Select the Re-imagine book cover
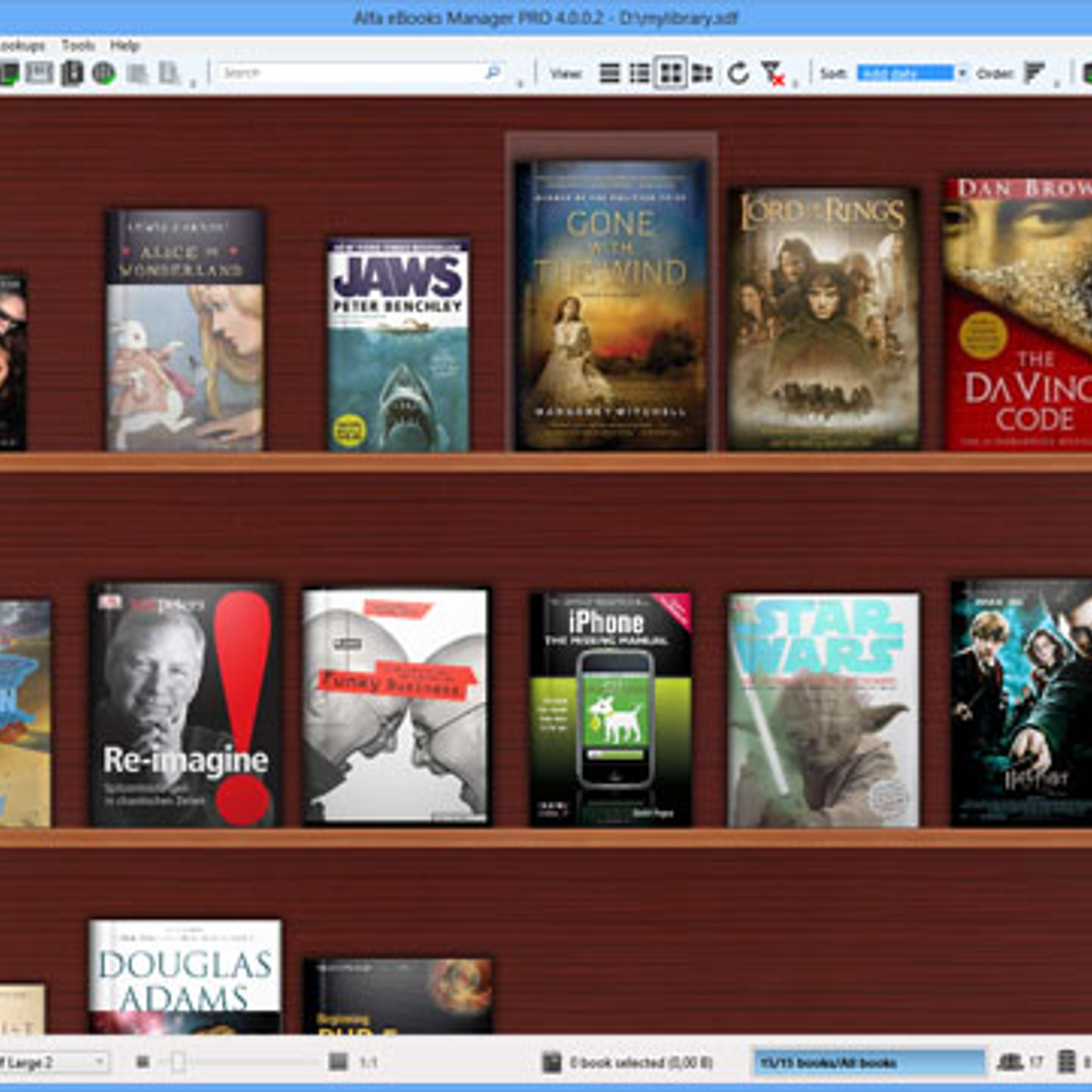1092x1092 pixels. [x=186, y=705]
